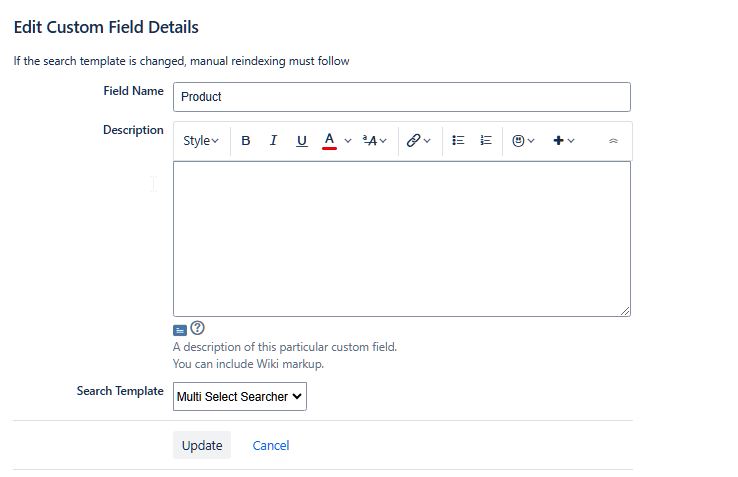The height and width of the screenshot is (477, 738).
Task: Click the Search Template label
Action: click(x=120, y=391)
